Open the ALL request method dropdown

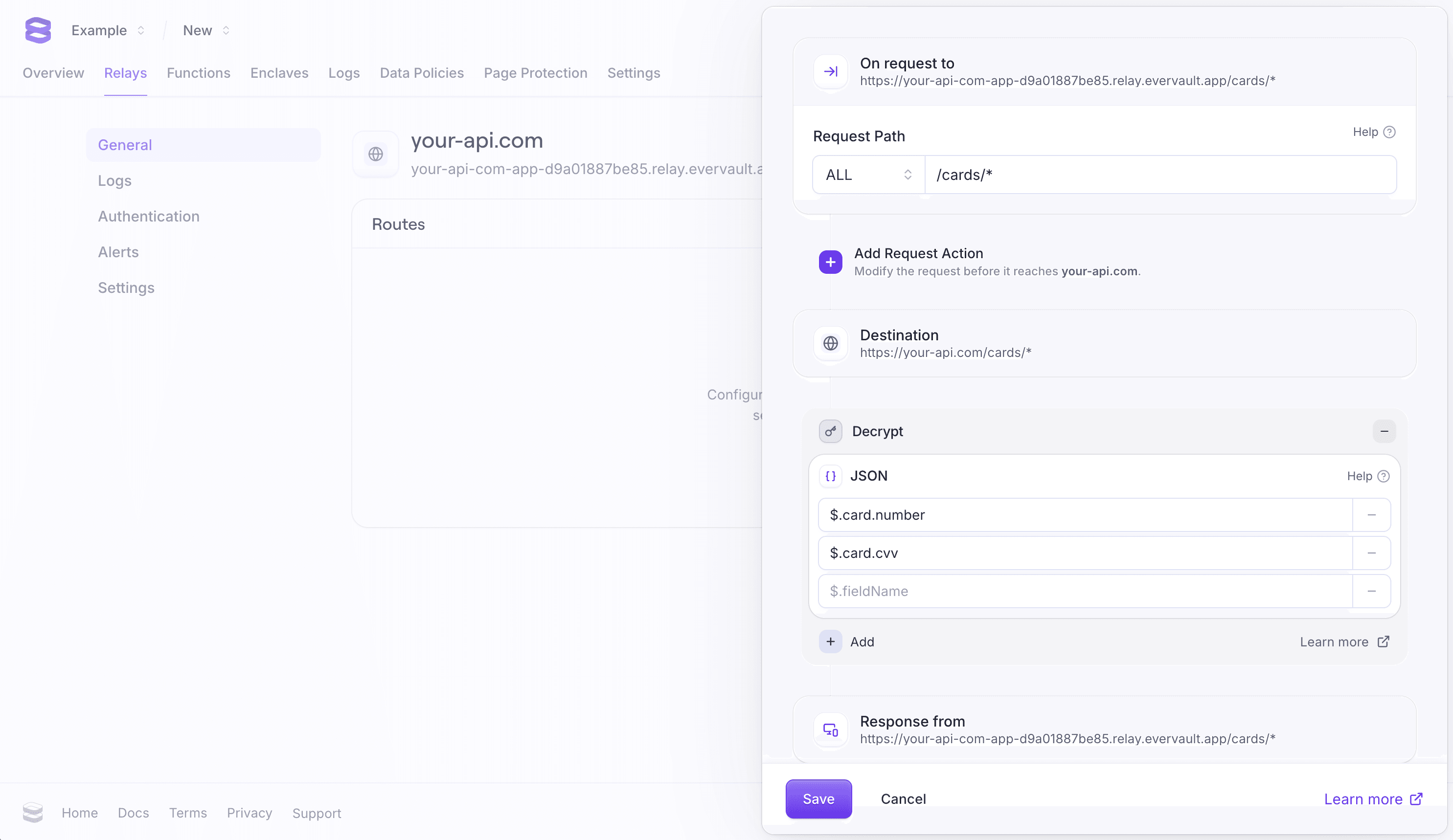[x=868, y=175]
